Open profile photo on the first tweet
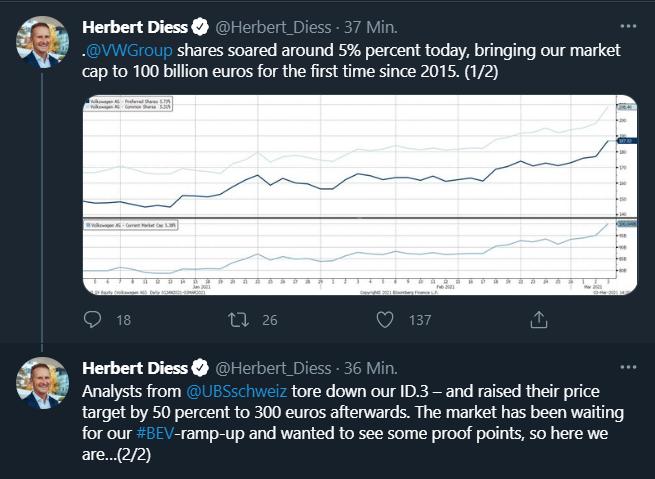 tap(42, 44)
